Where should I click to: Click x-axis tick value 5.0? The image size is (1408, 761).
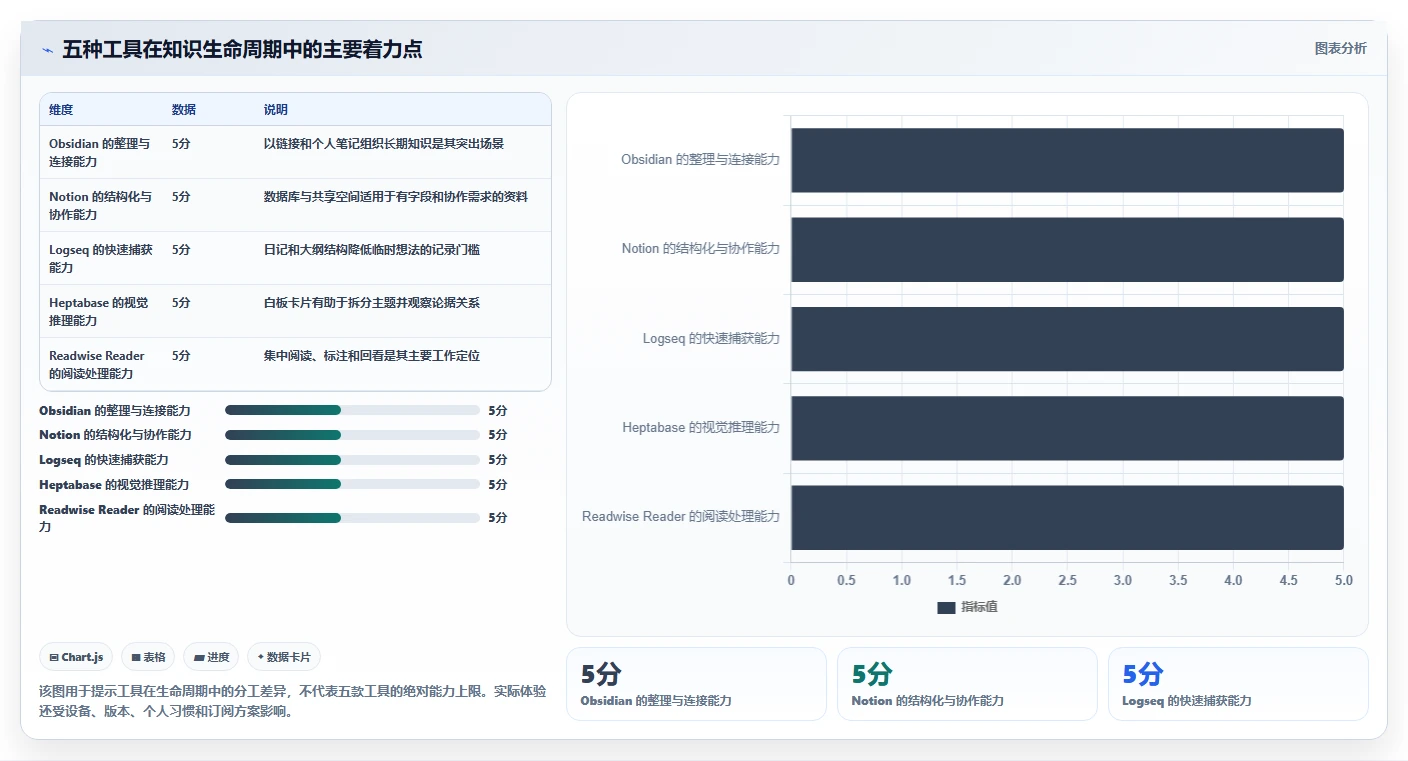click(1343, 580)
